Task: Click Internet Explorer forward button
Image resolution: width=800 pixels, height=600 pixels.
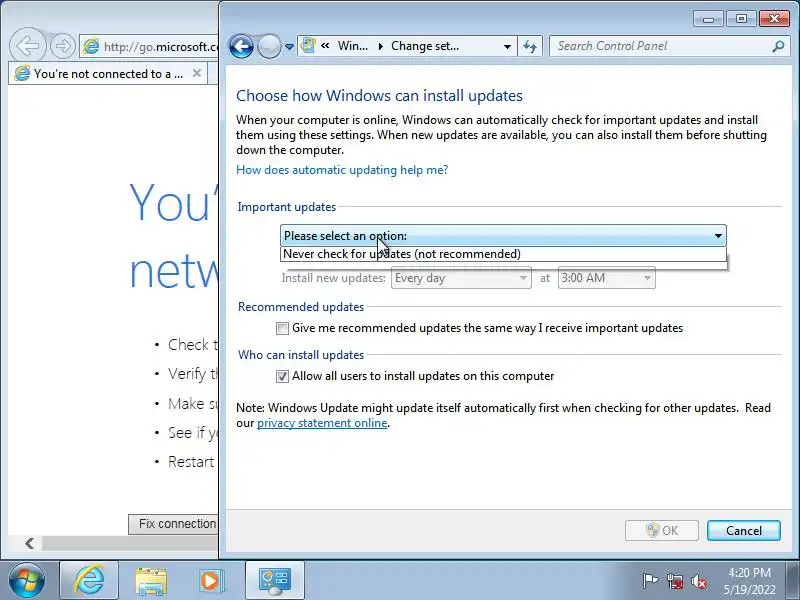Action: click(x=63, y=46)
